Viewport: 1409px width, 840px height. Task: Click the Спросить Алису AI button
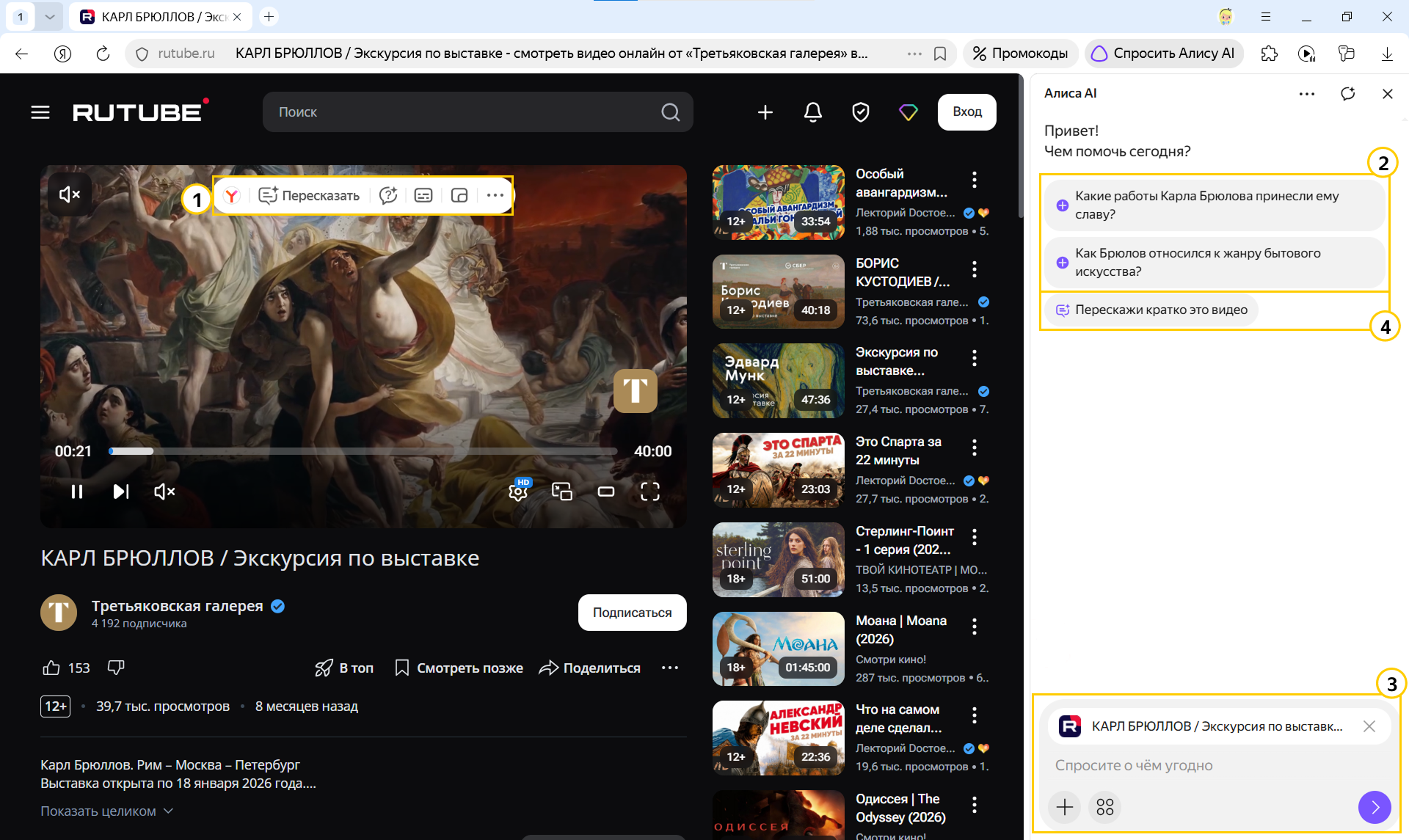tap(1163, 54)
